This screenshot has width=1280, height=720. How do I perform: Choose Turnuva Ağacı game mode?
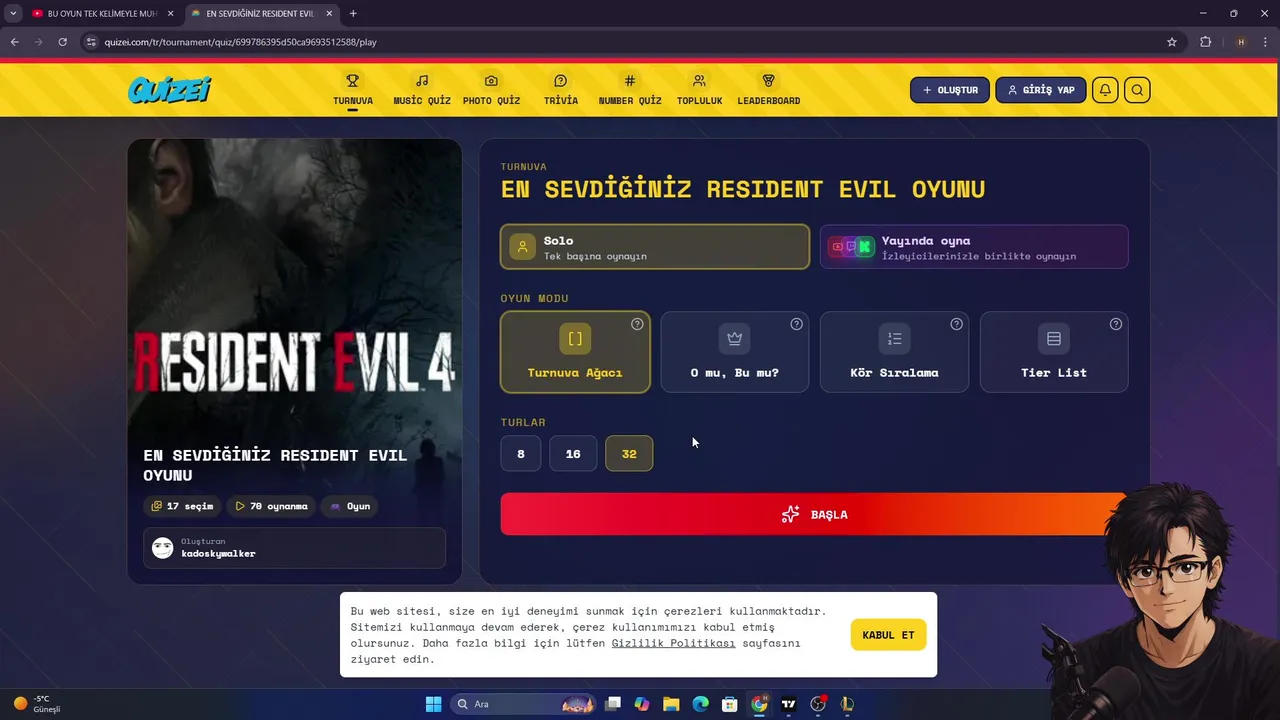[x=575, y=352]
